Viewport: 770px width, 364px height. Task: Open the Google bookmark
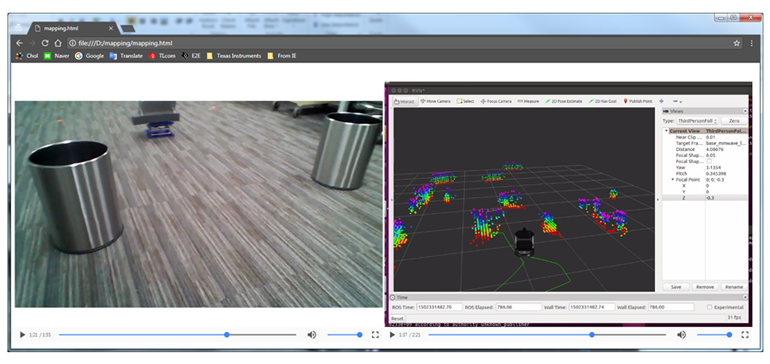coord(89,56)
